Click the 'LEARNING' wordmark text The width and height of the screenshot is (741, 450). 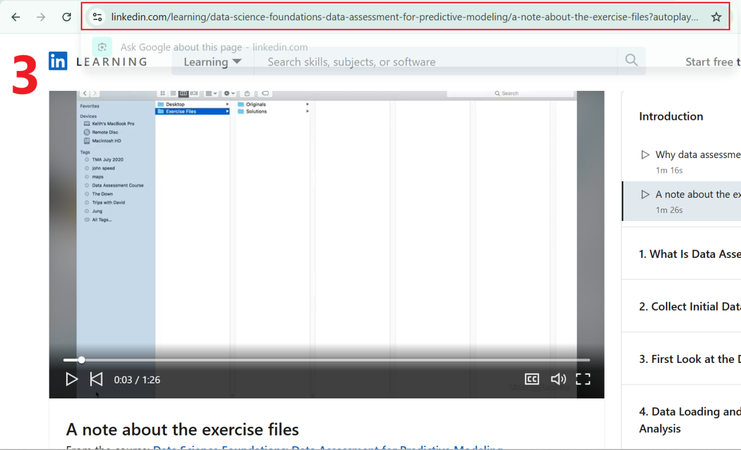[112, 62]
